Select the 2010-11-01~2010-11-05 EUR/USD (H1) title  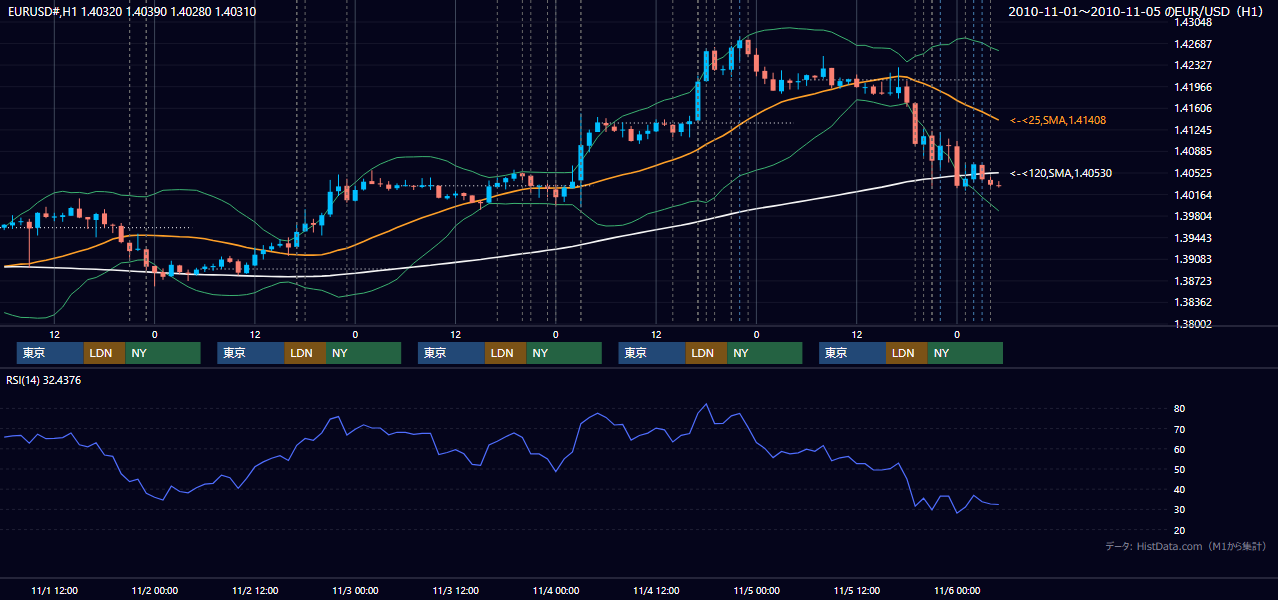pos(1138,12)
